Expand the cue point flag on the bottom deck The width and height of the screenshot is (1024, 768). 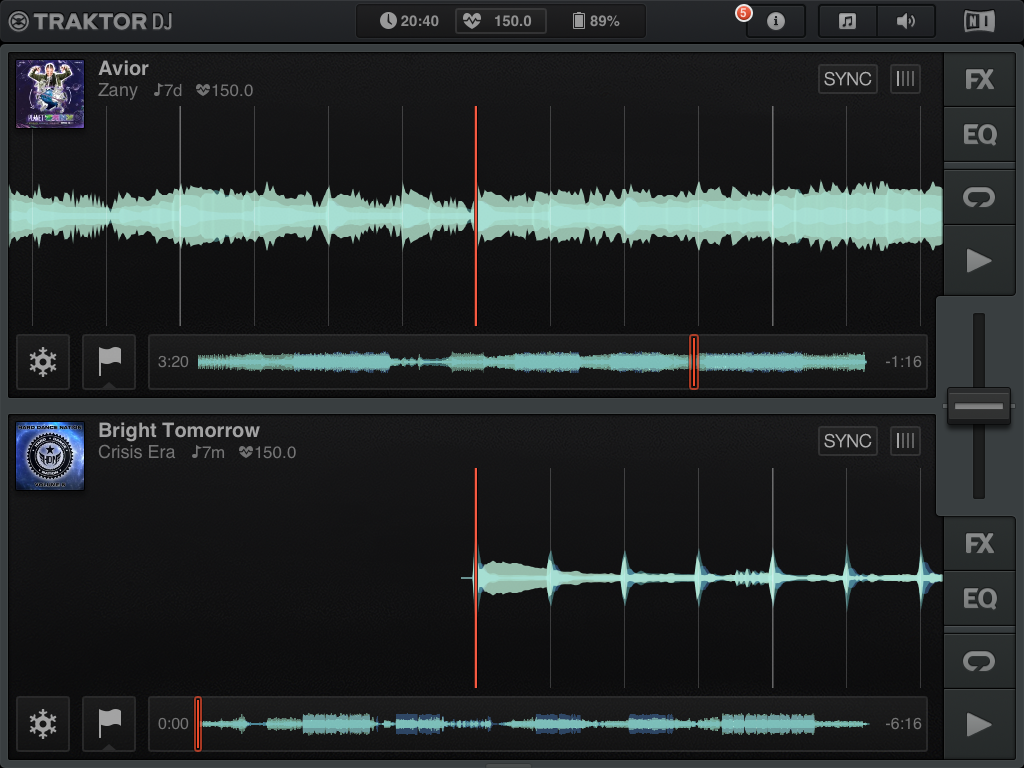pos(109,723)
